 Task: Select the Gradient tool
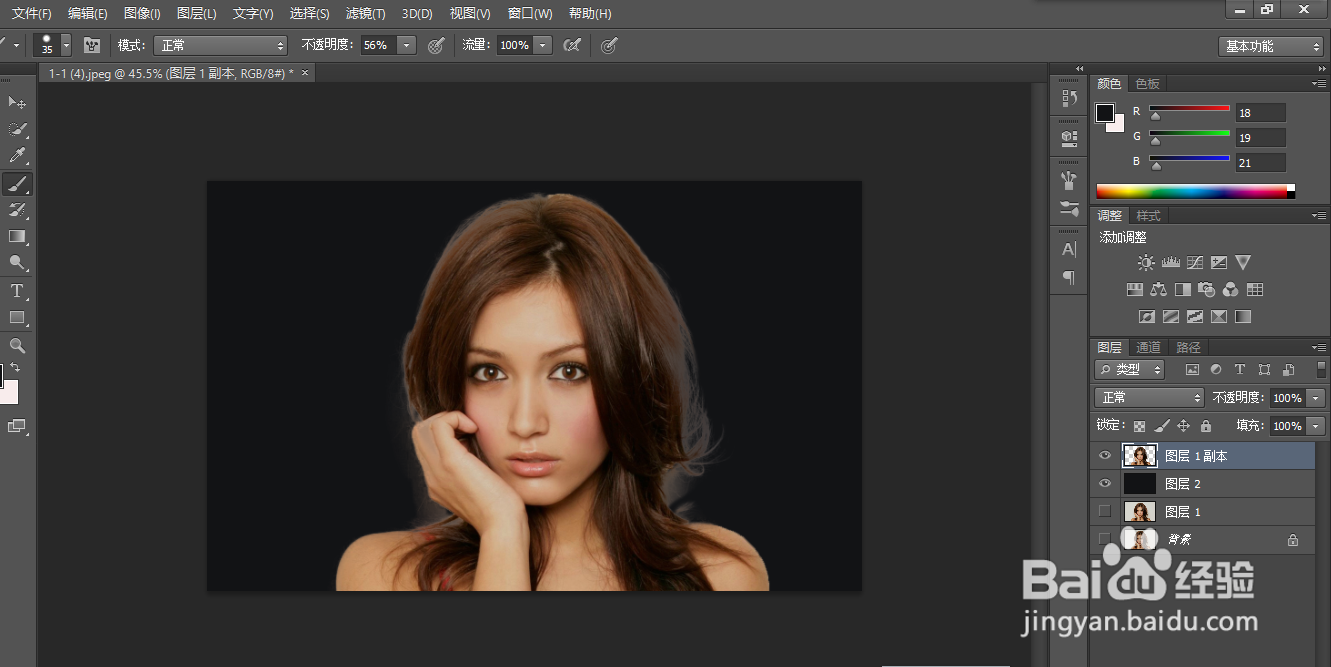coord(17,237)
